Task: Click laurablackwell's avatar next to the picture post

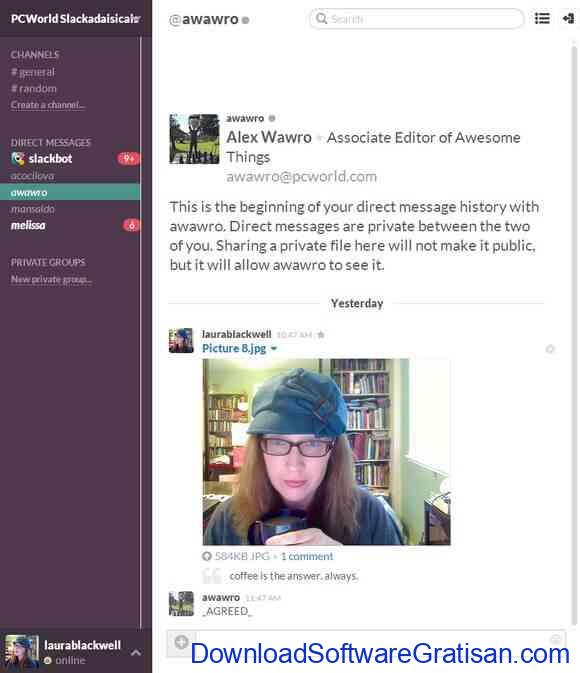Action: (181, 341)
